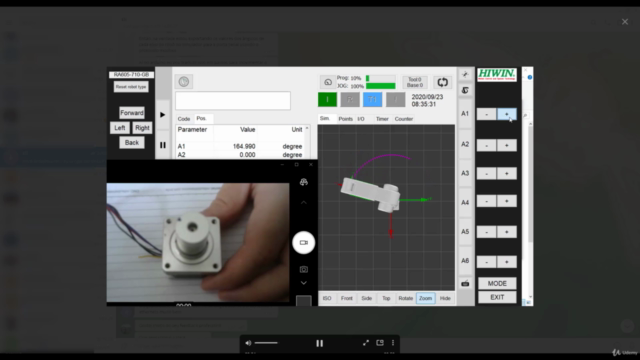Toggle the blue T1 mode button
The image size is (640, 360).
click(372, 100)
